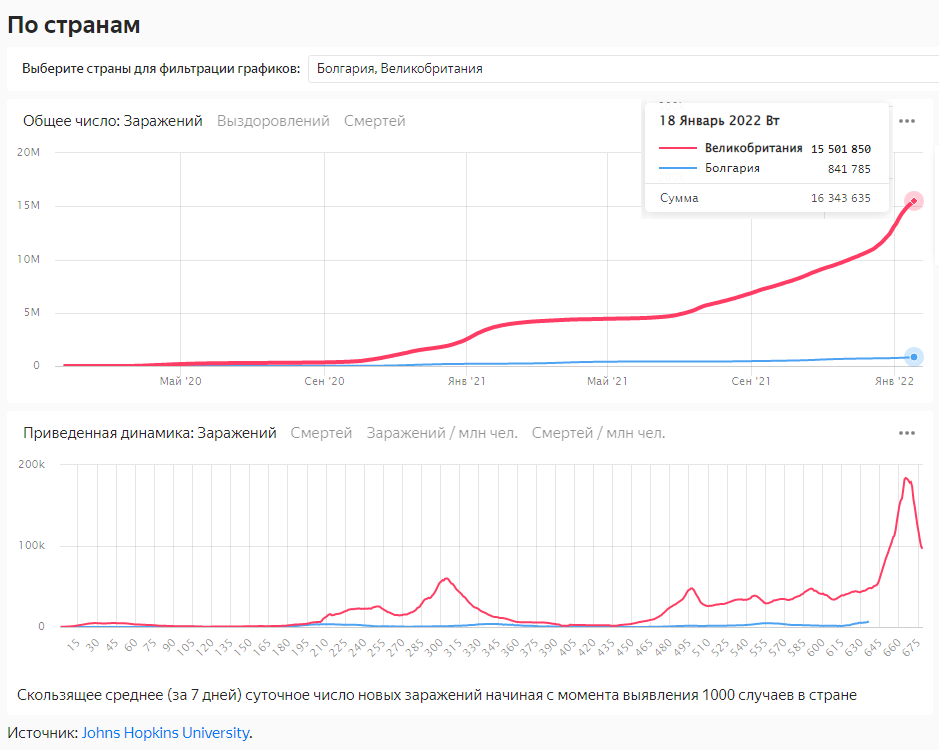The width and height of the screenshot is (939, 750).
Task: Click the highest peak of the red daily curve
Action: (906, 478)
